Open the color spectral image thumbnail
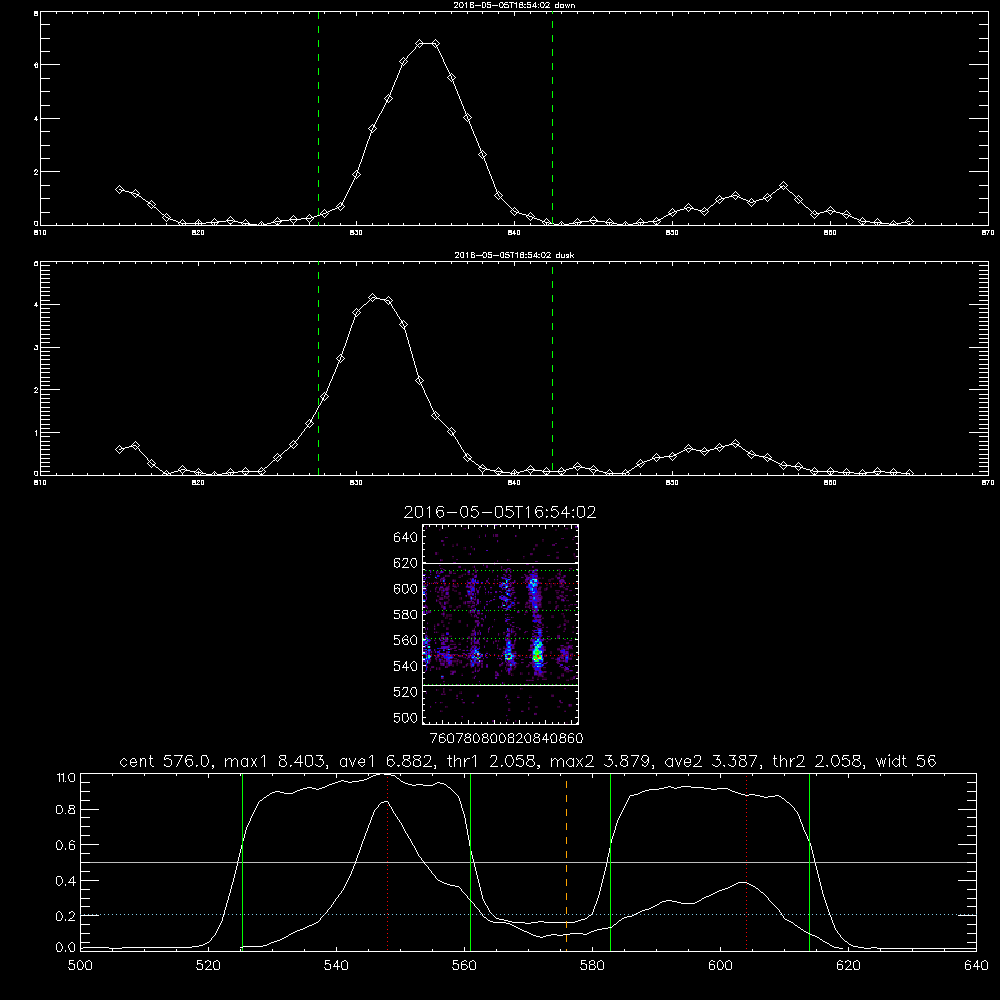This screenshot has width=1000, height=1000. 500,624
